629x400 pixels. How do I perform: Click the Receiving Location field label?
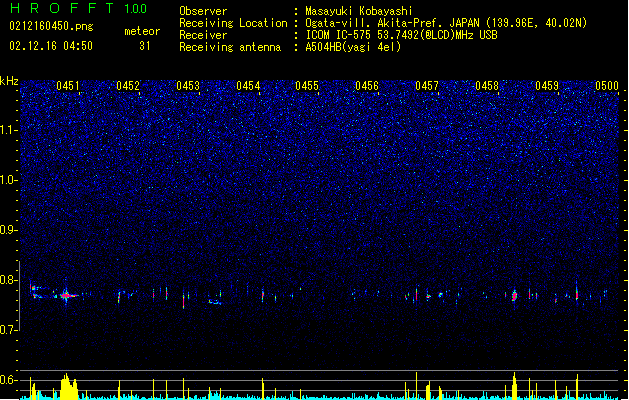pyautogui.click(x=233, y=23)
